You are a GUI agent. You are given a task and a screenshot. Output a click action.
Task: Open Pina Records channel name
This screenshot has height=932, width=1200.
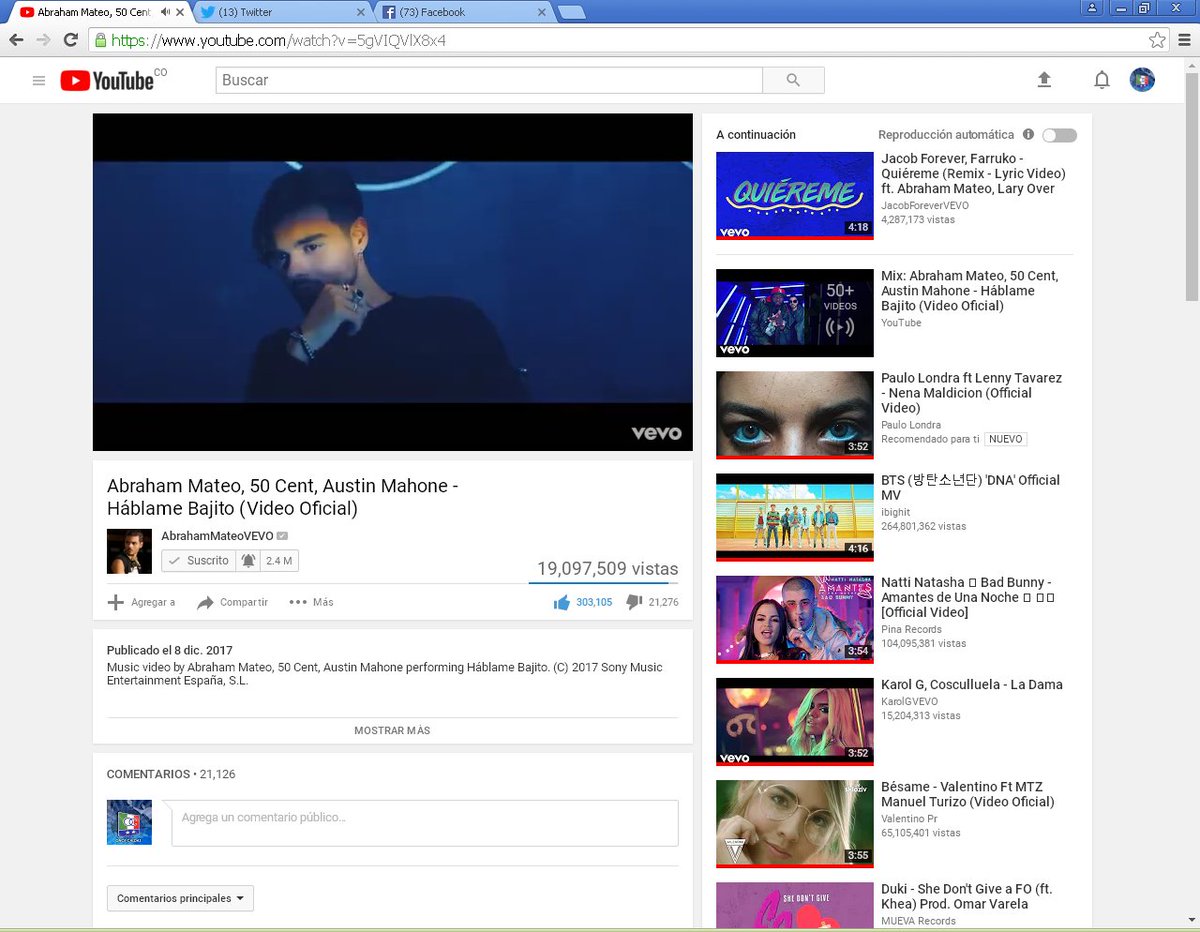[911, 629]
